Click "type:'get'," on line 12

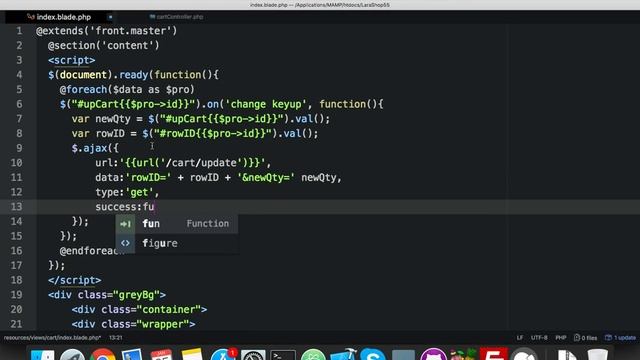[x=127, y=192]
